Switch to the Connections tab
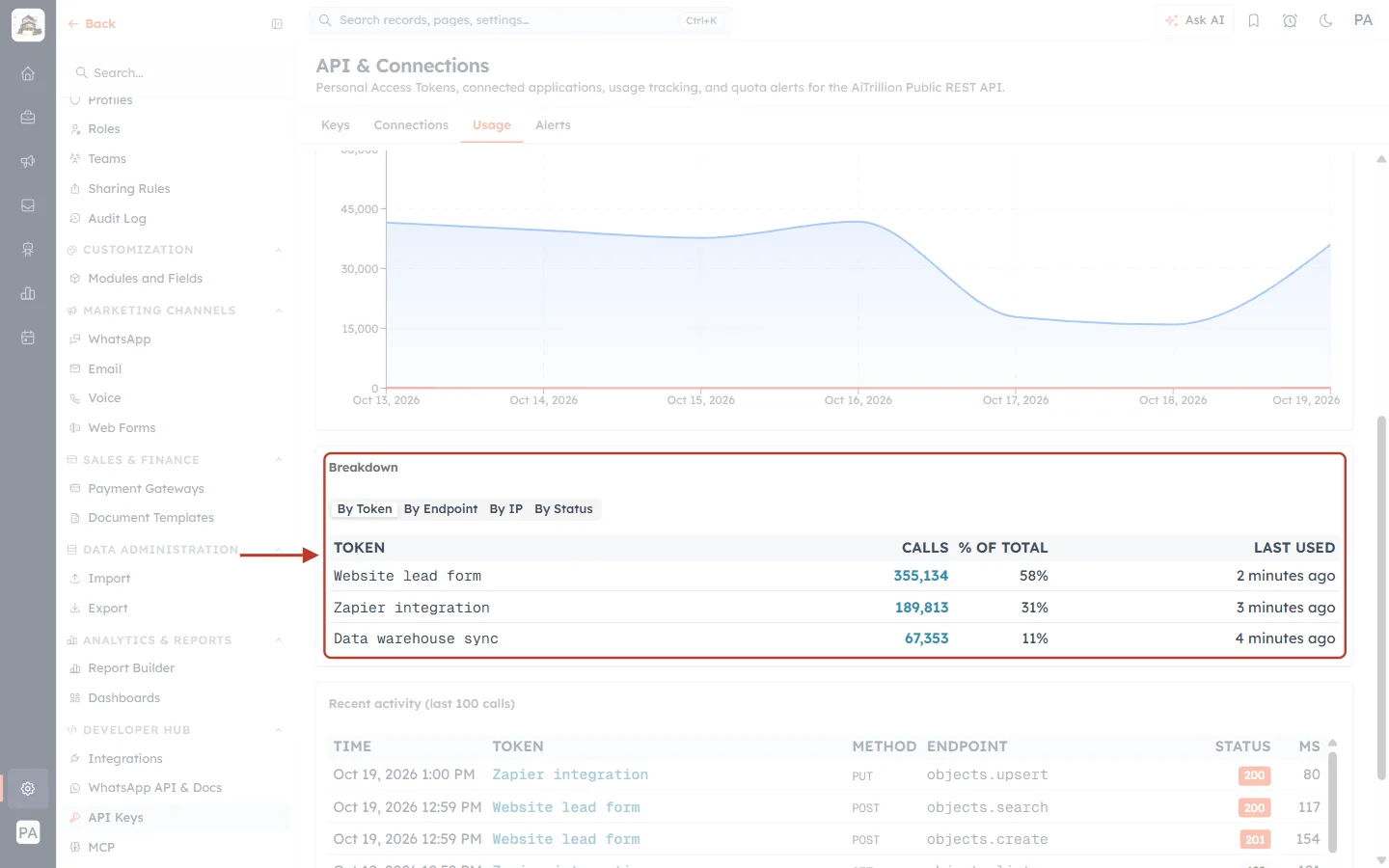Image resolution: width=1389 pixels, height=868 pixels. pyautogui.click(x=411, y=125)
